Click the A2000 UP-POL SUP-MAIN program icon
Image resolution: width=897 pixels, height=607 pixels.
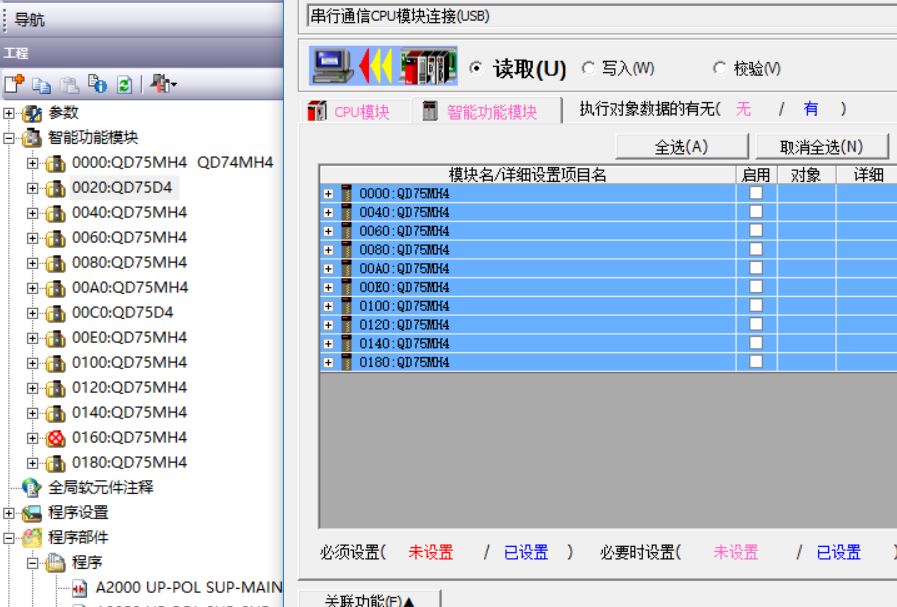[x=80, y=587]
